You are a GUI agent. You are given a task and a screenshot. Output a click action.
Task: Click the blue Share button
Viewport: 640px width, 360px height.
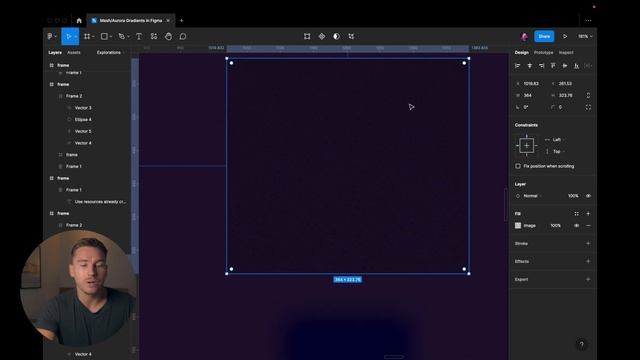click(x=544, y=36)
